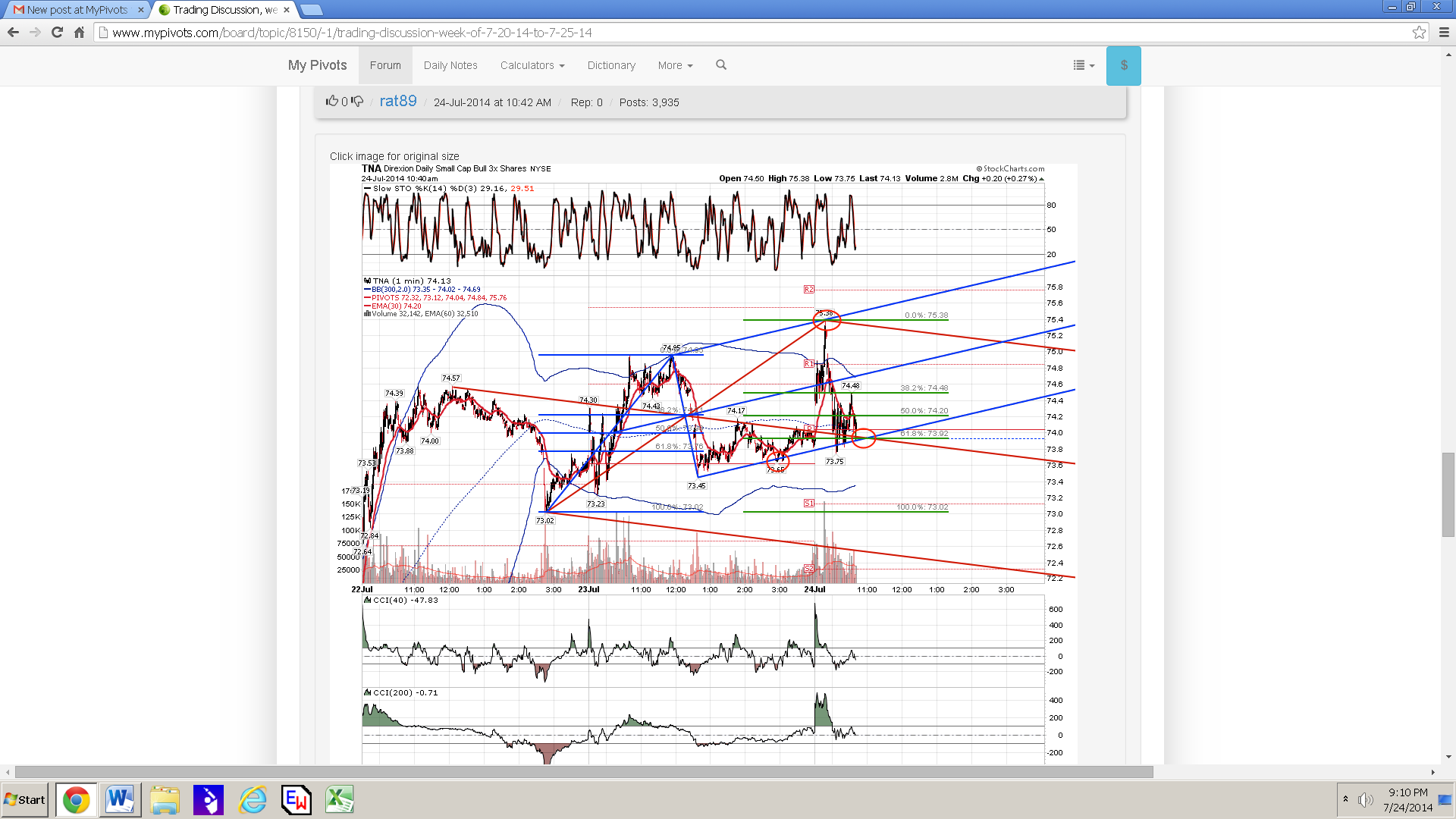Give the post a thumbs up
The image size is (1456, 819).
[332, 102]
